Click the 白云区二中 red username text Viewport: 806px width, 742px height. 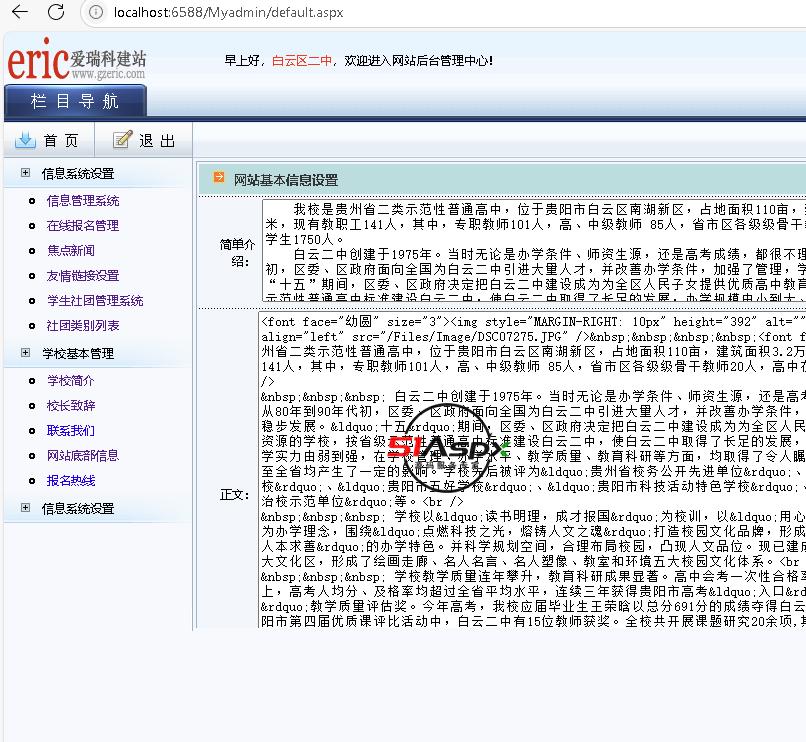coord(302,61)
